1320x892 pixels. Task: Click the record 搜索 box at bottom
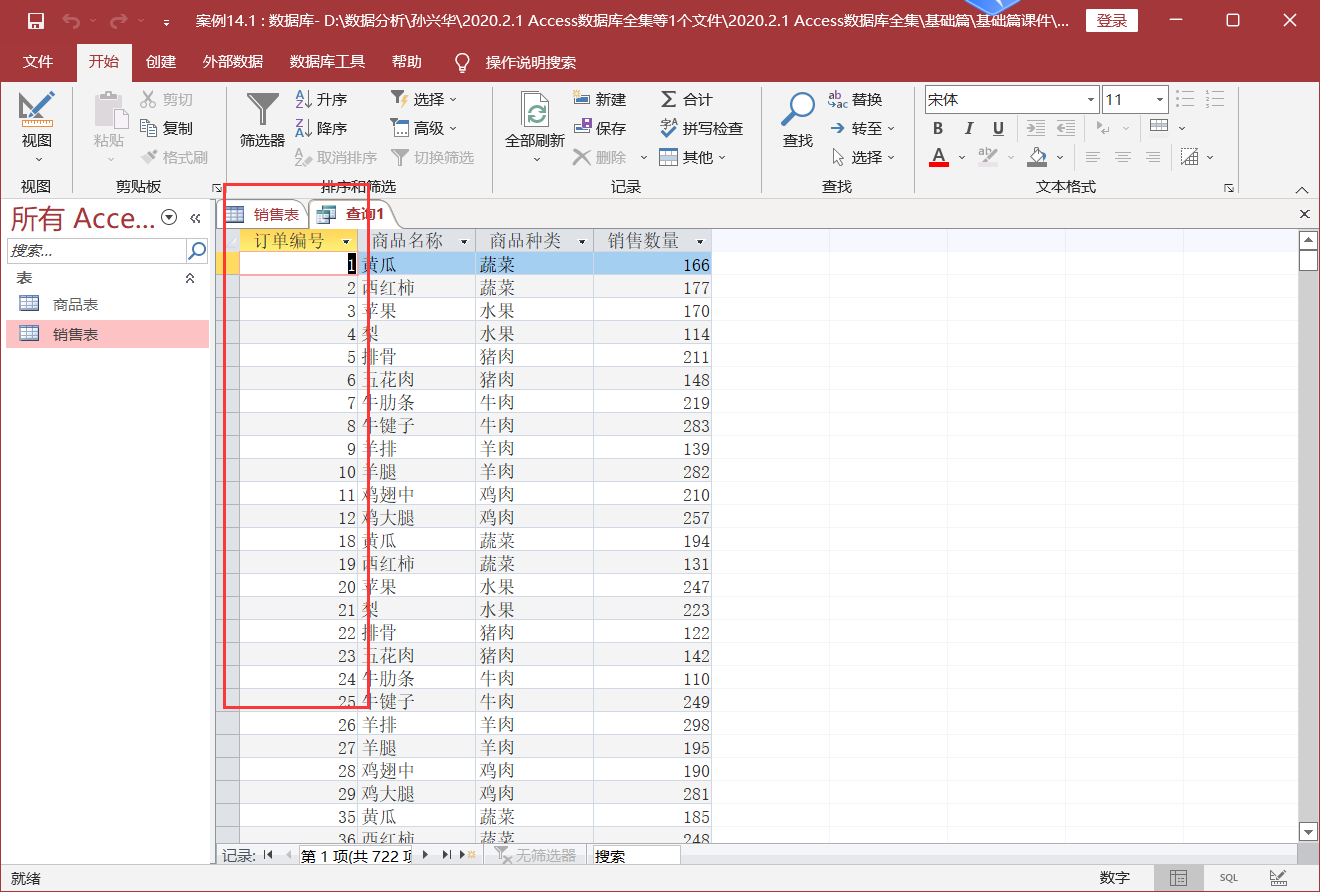click(x=636, y=856)
